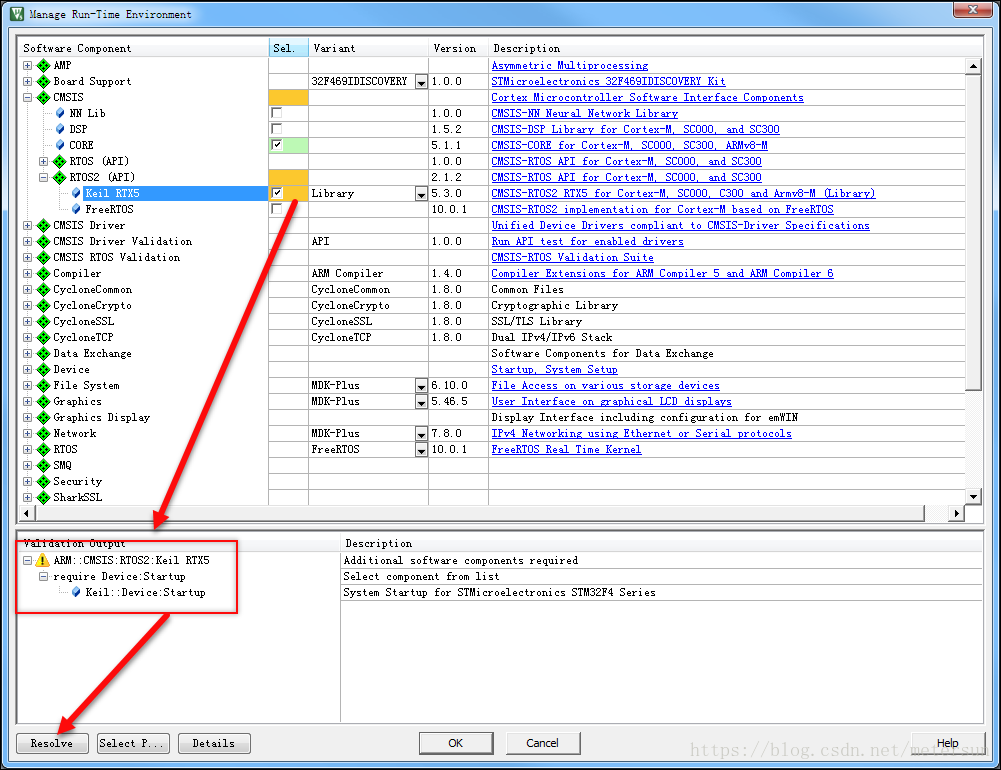Open the Network MDK-Plus variant dropdown
The width and height of the screenshot is (1001, 770).
(421, 434)
